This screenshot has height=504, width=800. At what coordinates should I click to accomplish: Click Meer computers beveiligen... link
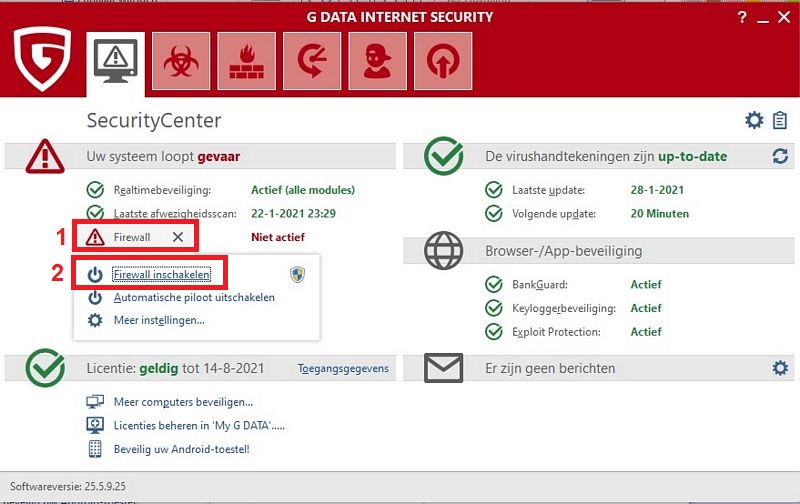point(183,402)
